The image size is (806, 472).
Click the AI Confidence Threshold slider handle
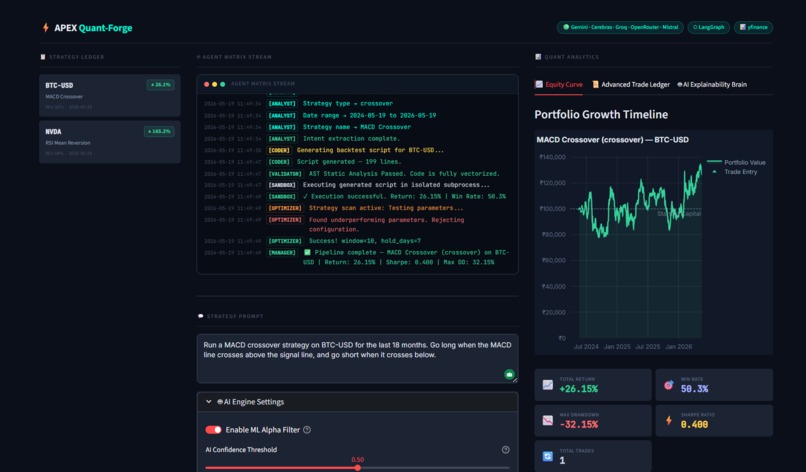click(357, 468)
